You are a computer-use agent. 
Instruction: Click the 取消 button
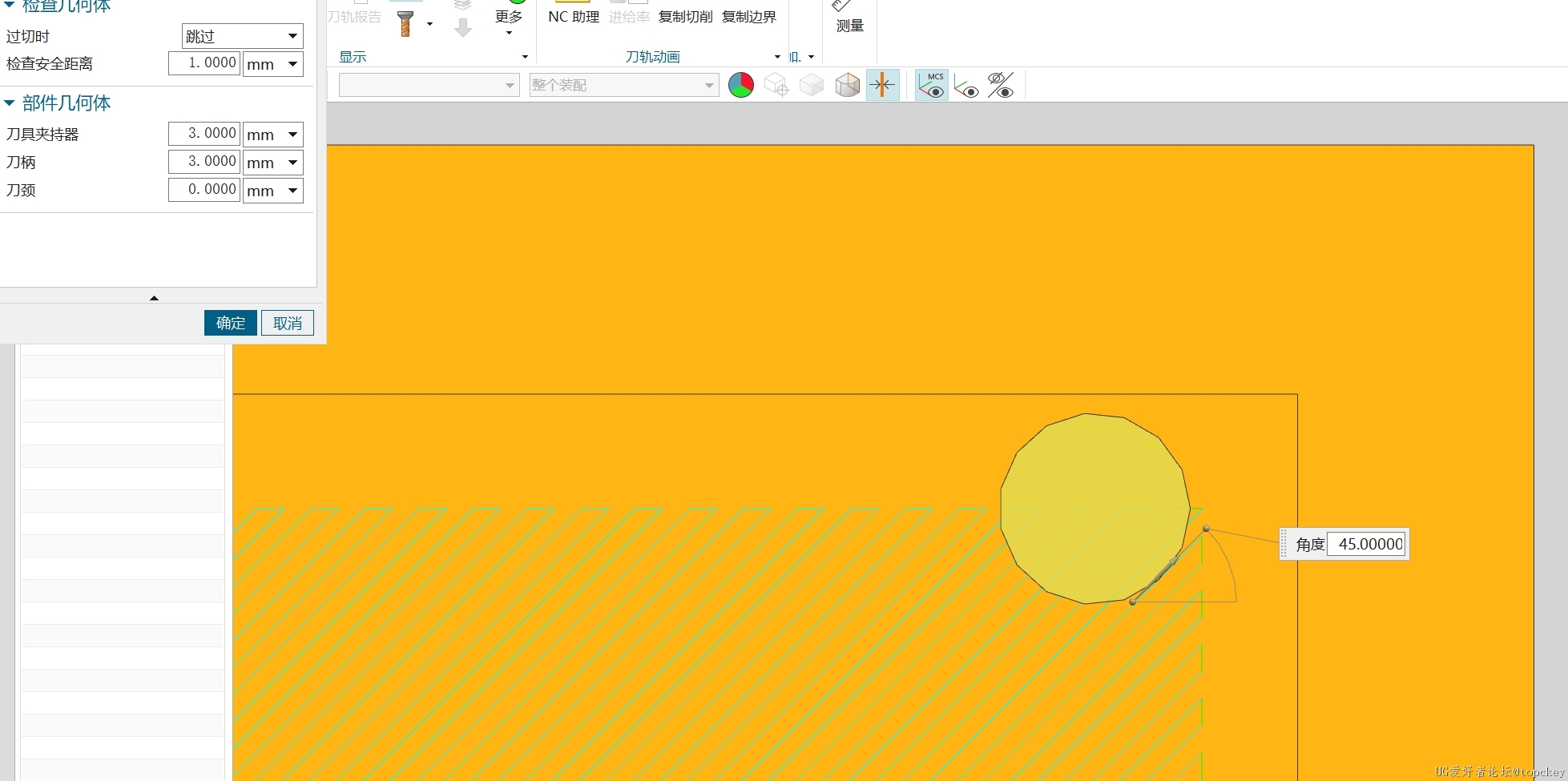pos(288,323)
